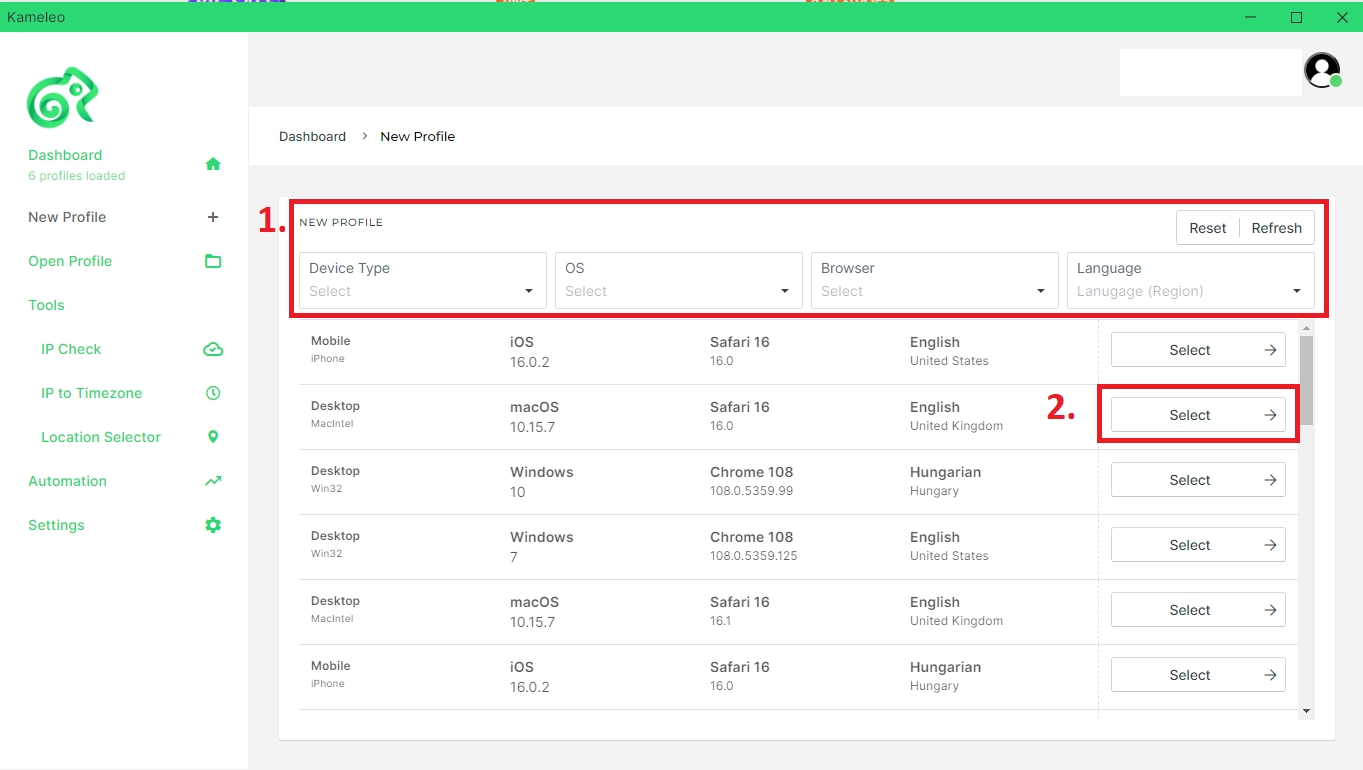1363x770 pixels.
Task: Open the Tools menu item in sidebar
Action: [x=46, y=305]
